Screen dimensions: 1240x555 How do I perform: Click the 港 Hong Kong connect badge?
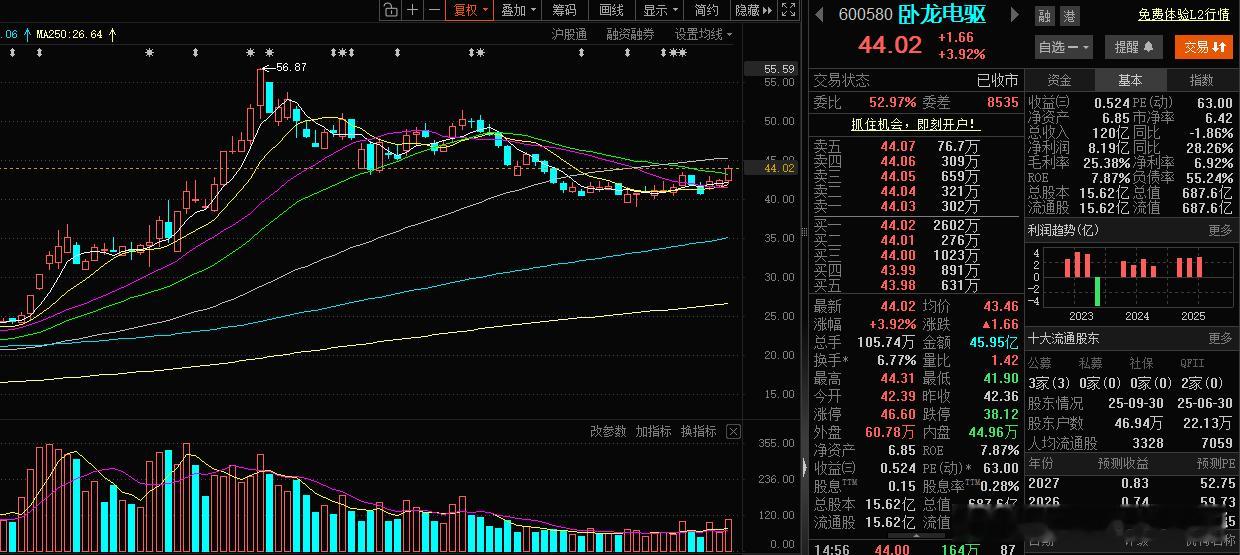[1069, 16]
